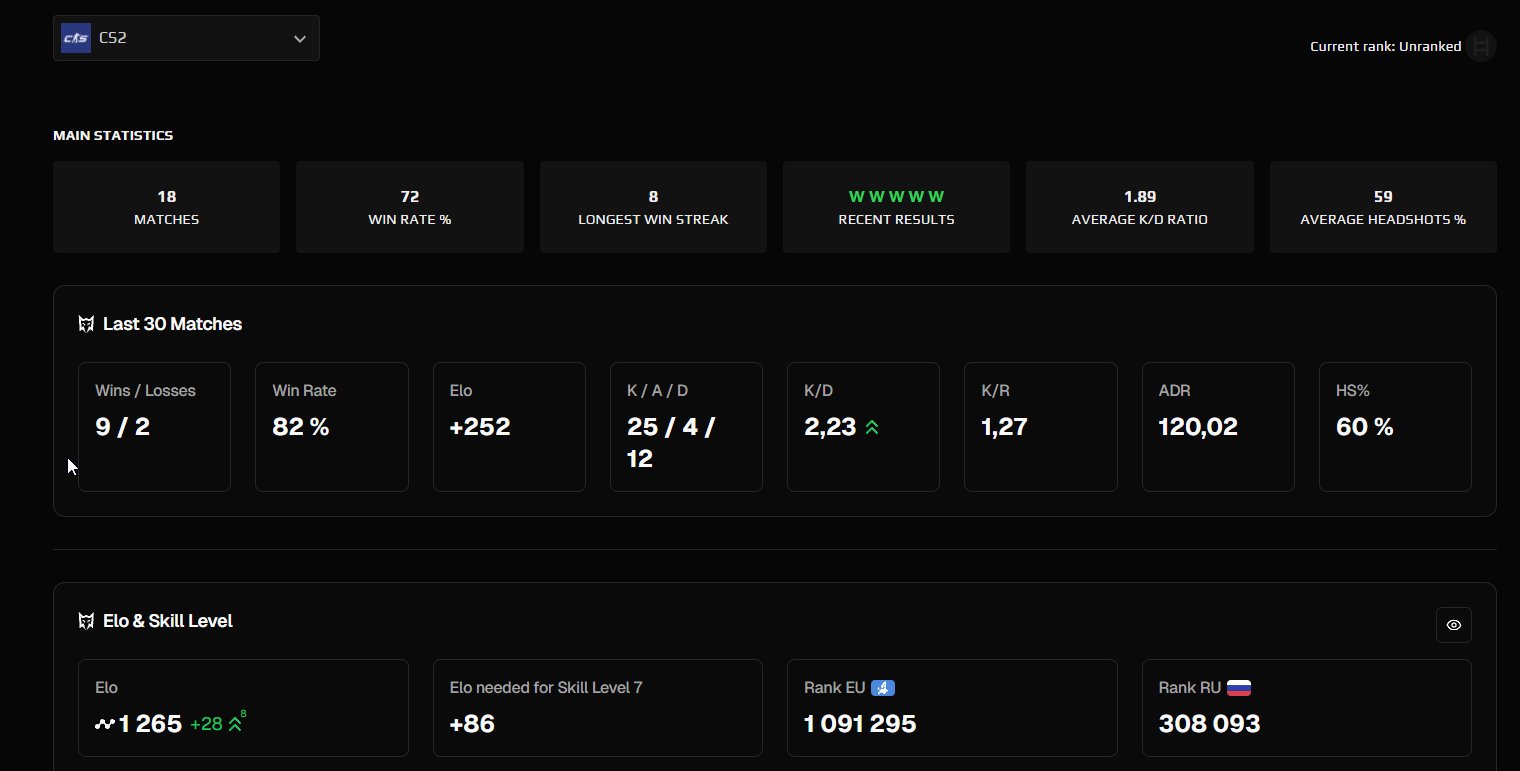Click the Elo & Skill Level heading
Image resolution: width=1520 pixels, height=771 pixels.
(x=168, y=621)
